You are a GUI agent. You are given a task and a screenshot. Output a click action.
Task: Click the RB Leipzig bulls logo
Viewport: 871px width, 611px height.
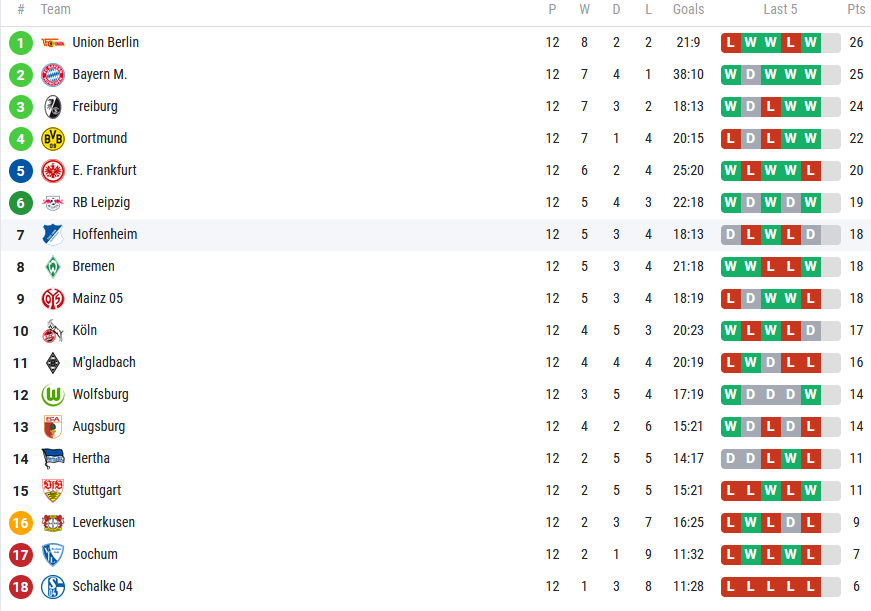coord(53,203)
